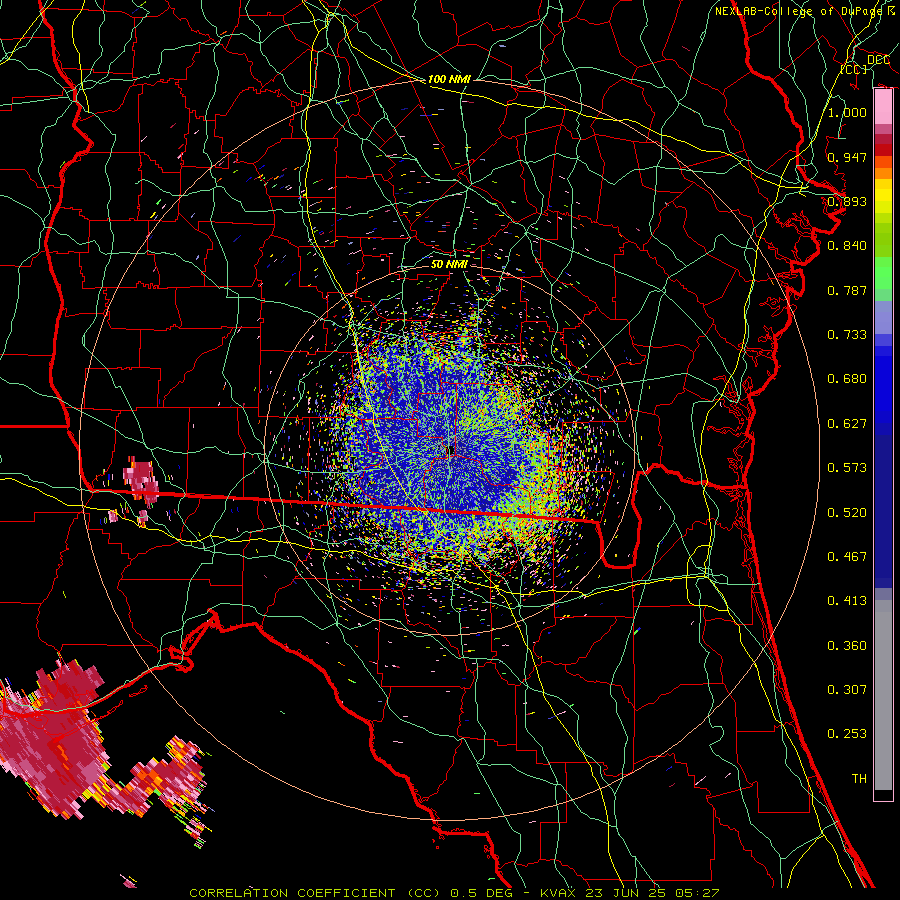Click the 0.467 legend value

coord(847,557)
